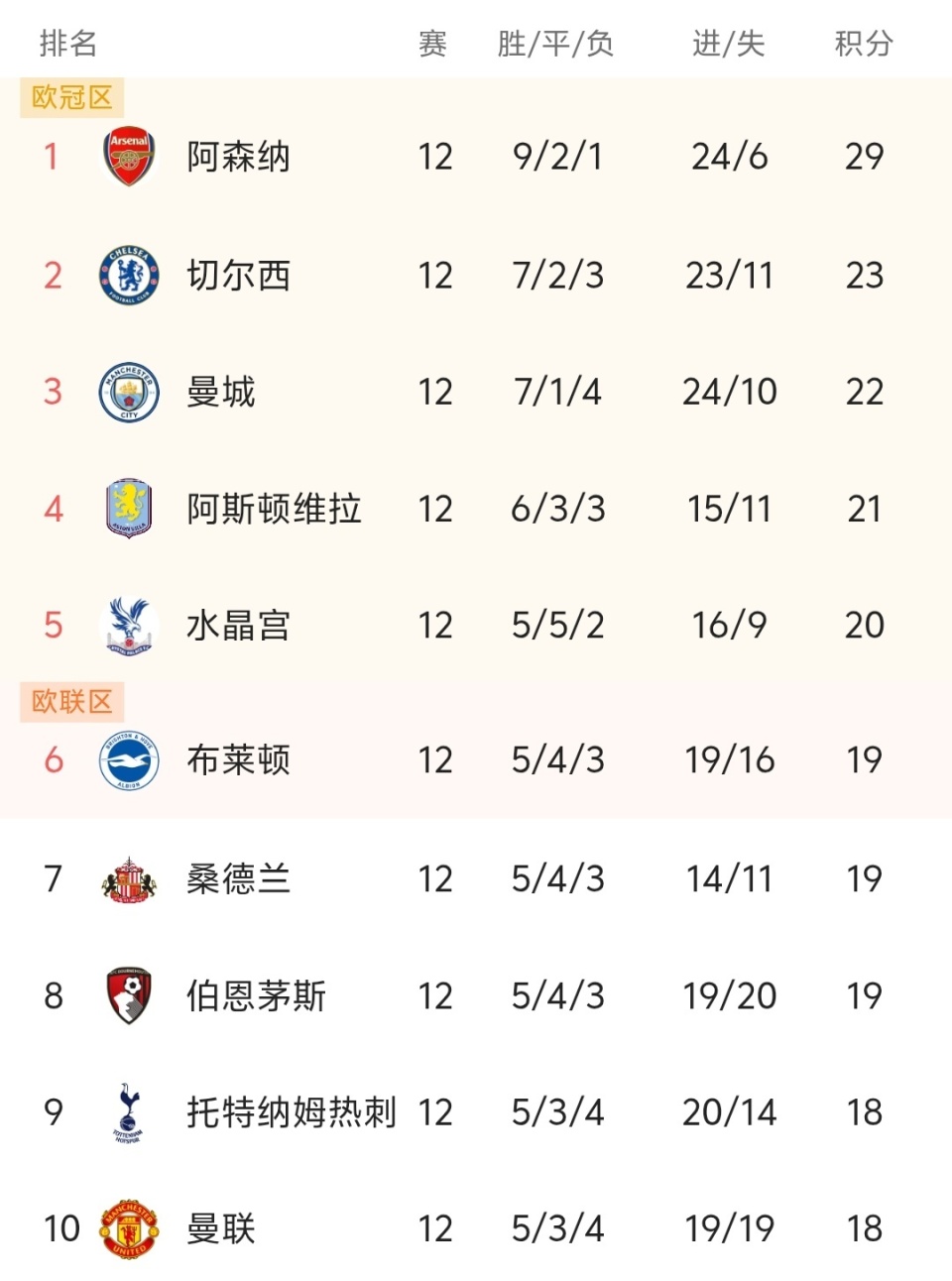This screenshot has height=1281, width=952.
Task: Select the Manchester City logo
Action: point(129,392)
